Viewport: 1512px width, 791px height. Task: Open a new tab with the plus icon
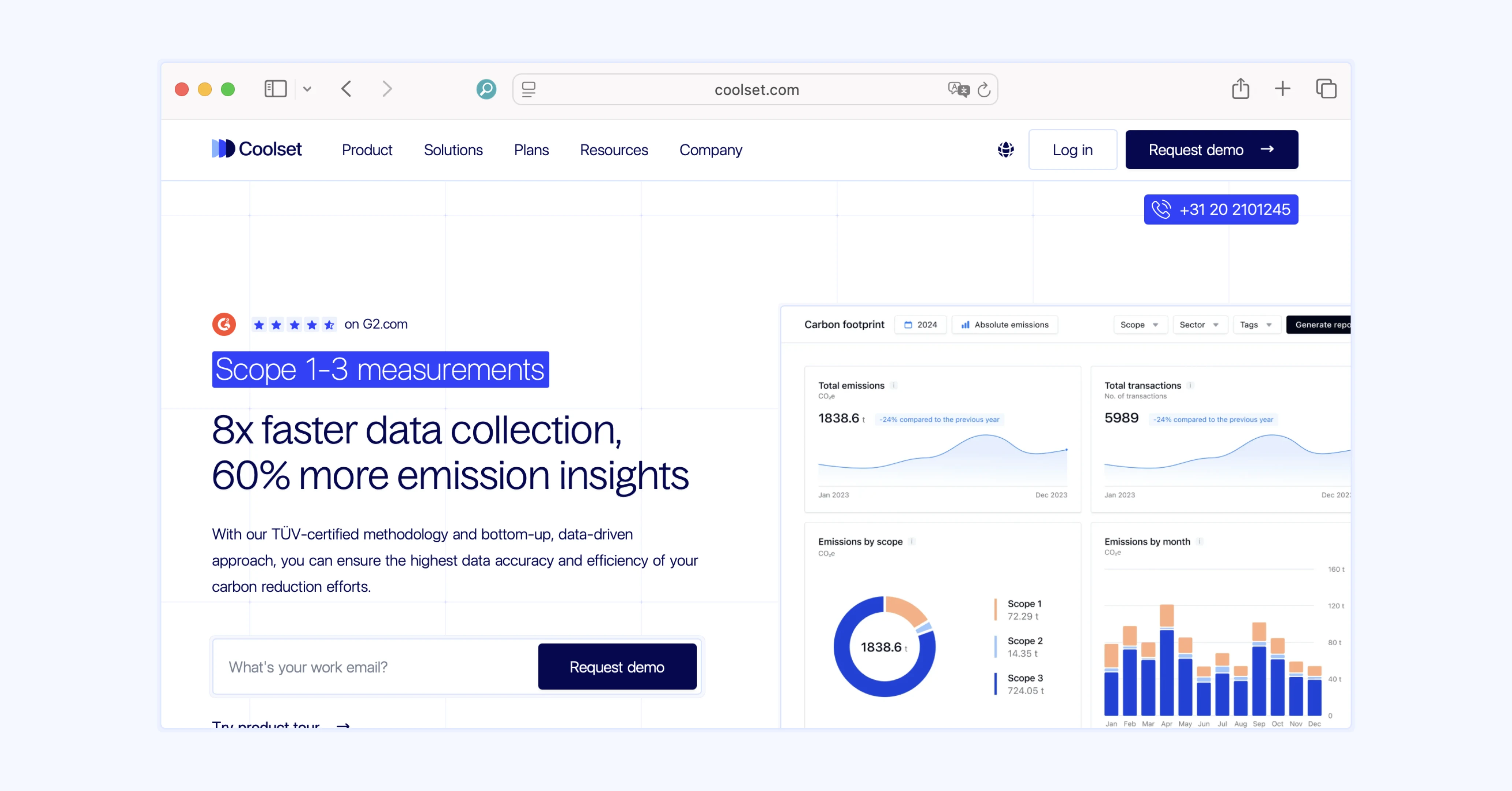click(1282, 89)
